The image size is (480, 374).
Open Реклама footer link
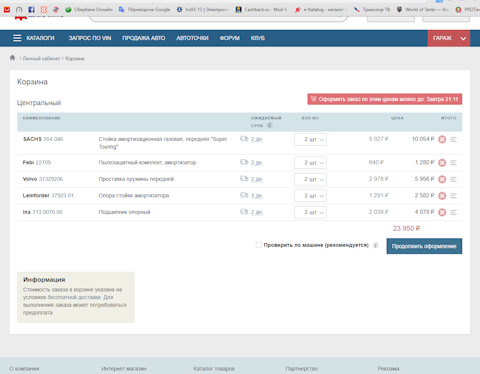pos(388,369)
